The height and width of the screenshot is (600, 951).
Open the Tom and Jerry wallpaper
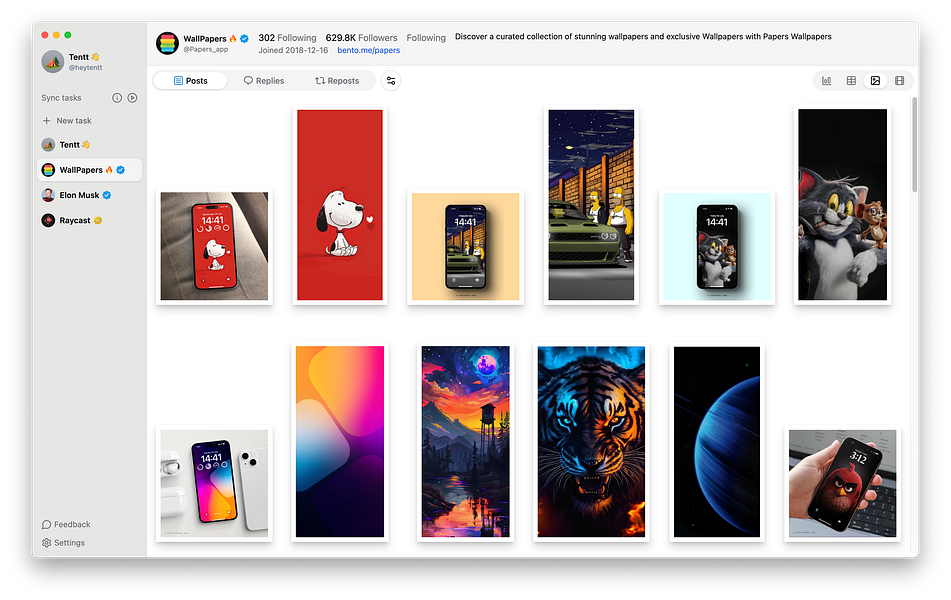point(842,205)
